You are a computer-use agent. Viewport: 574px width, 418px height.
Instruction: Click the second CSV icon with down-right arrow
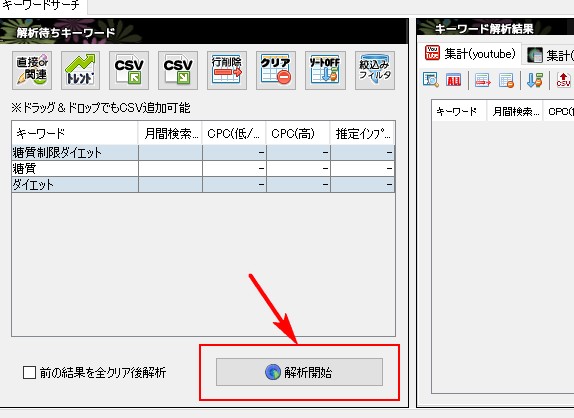(178, 70)
